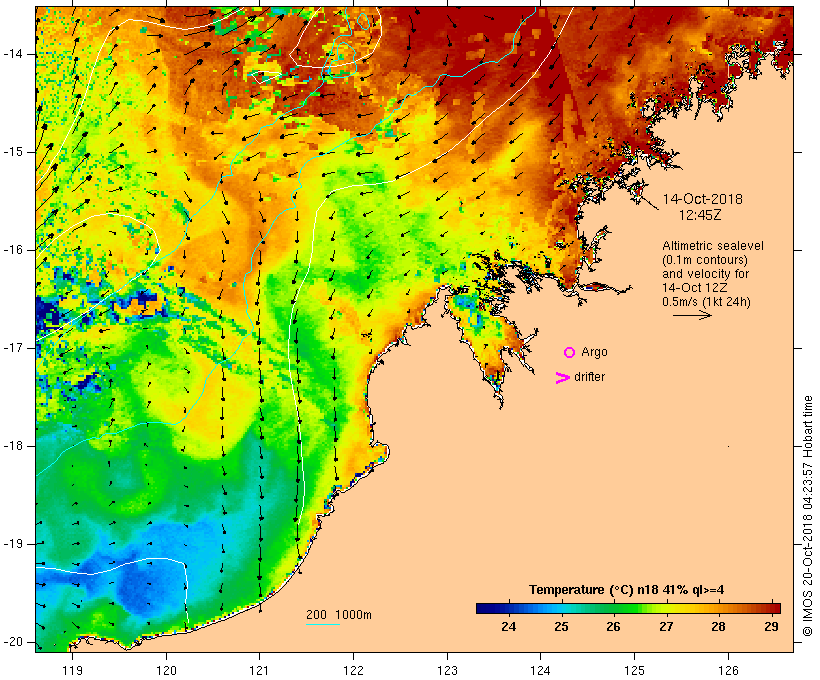
Task: Click the '125' longitude axis label
Action: tap(635, 670)
